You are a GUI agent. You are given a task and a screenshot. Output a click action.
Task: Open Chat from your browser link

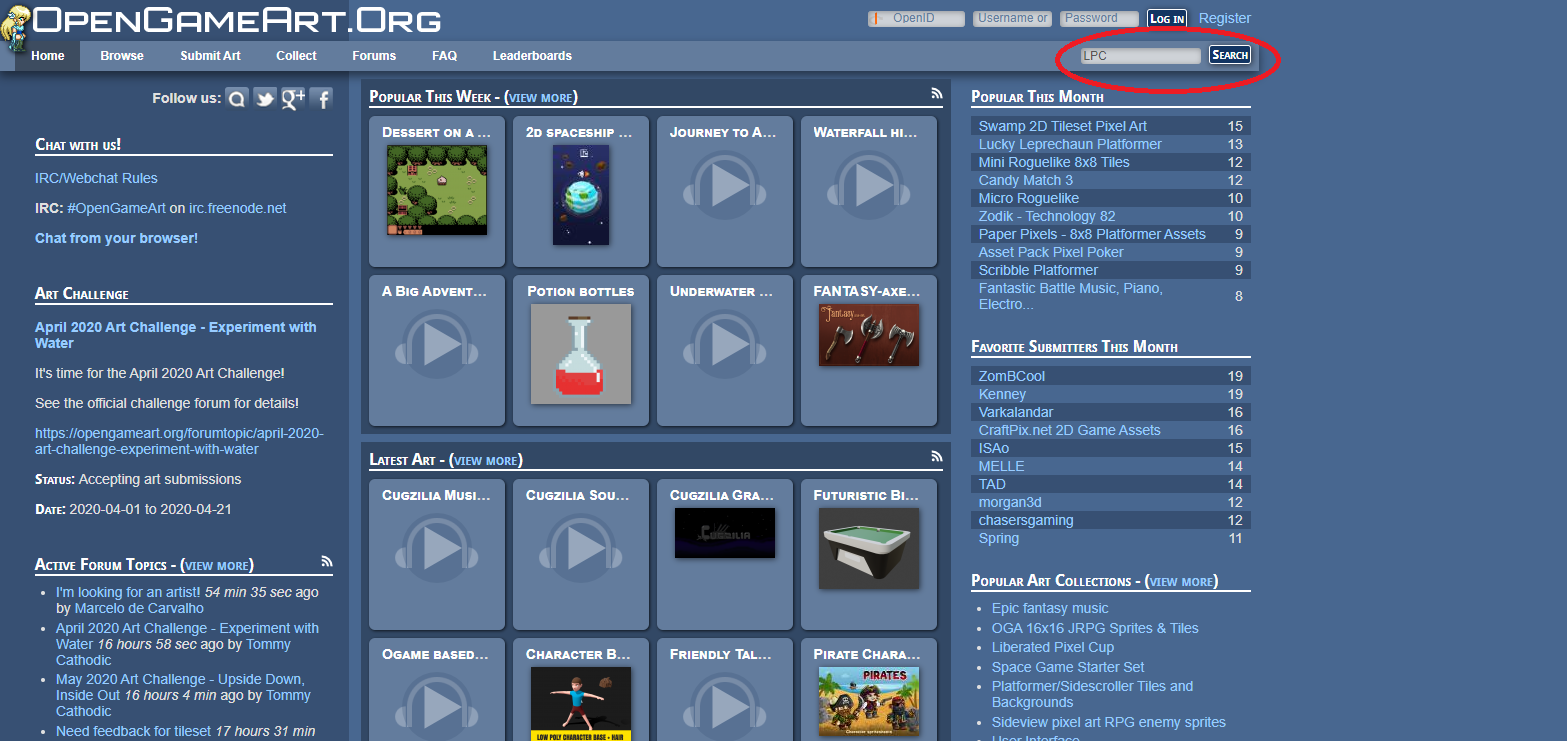116,238
